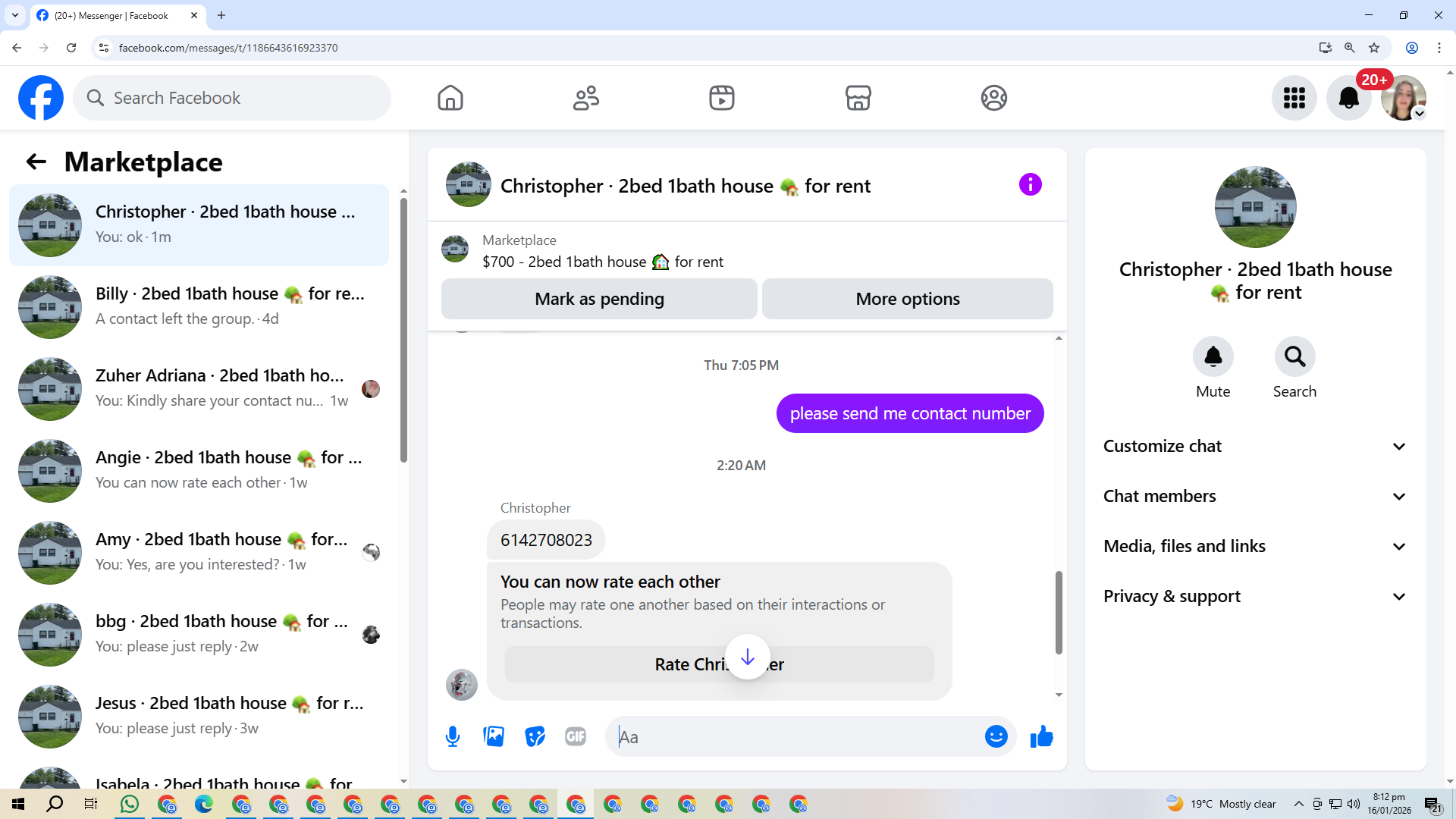The image size is (1456, 819).
Task: Click the message text field
Action: click(x=796, y=736)
